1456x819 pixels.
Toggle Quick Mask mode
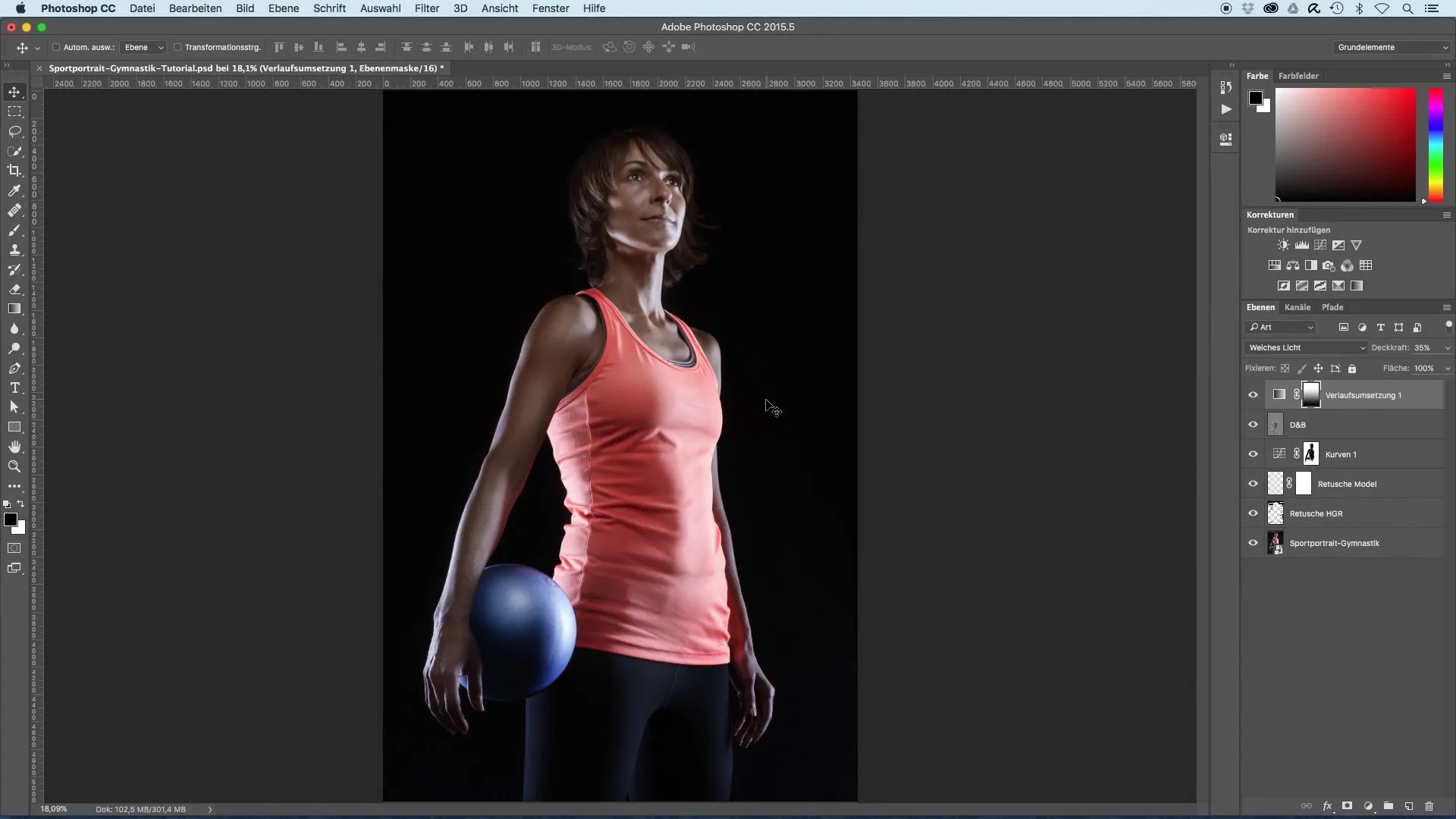coord(14,548)
